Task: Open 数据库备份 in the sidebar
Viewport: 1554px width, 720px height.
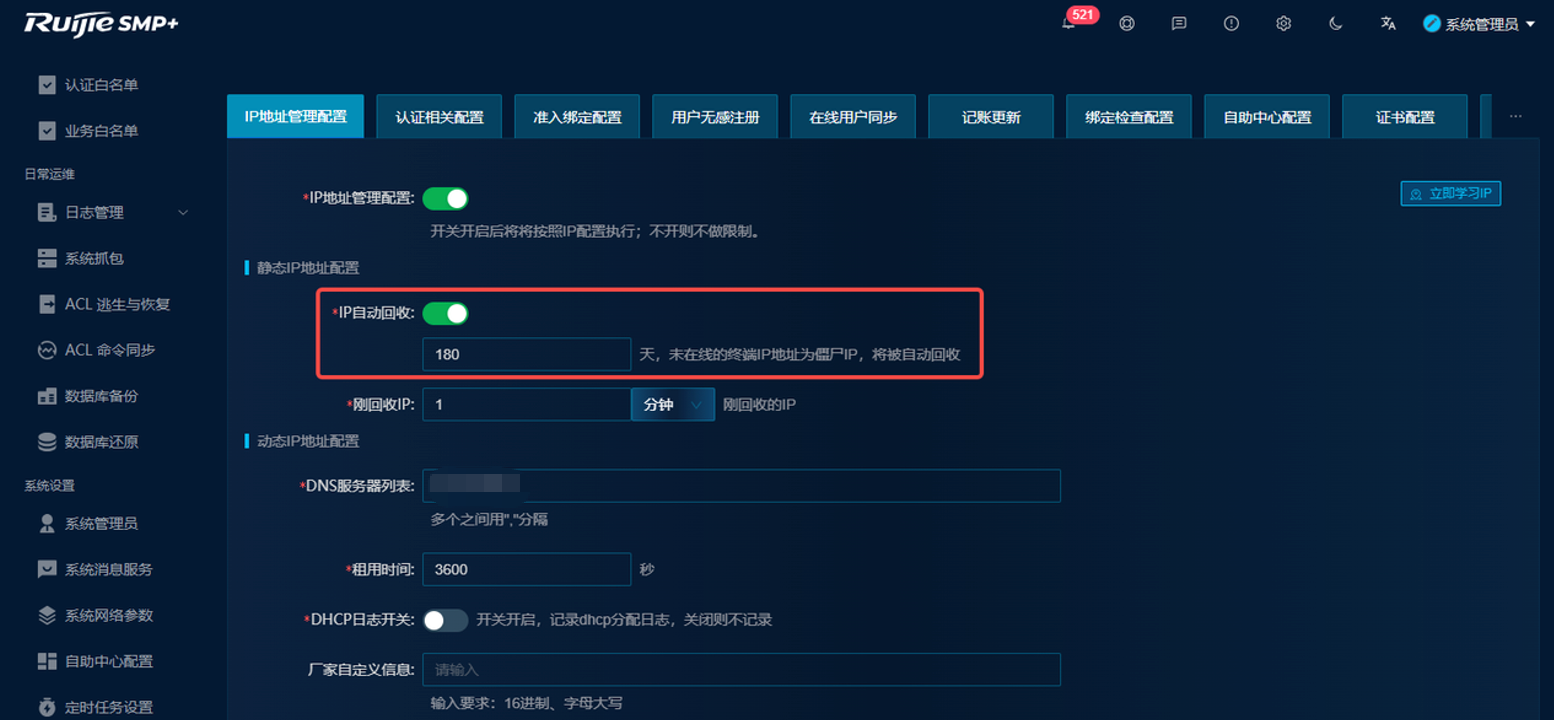Action: 101,396
